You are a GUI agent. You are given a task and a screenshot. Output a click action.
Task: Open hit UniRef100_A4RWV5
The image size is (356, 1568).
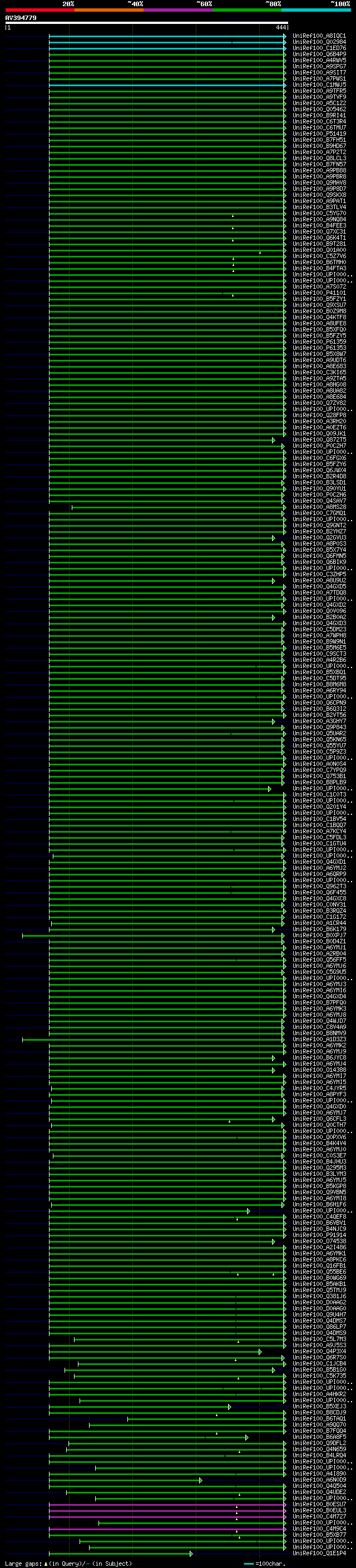tap(319, 60)
